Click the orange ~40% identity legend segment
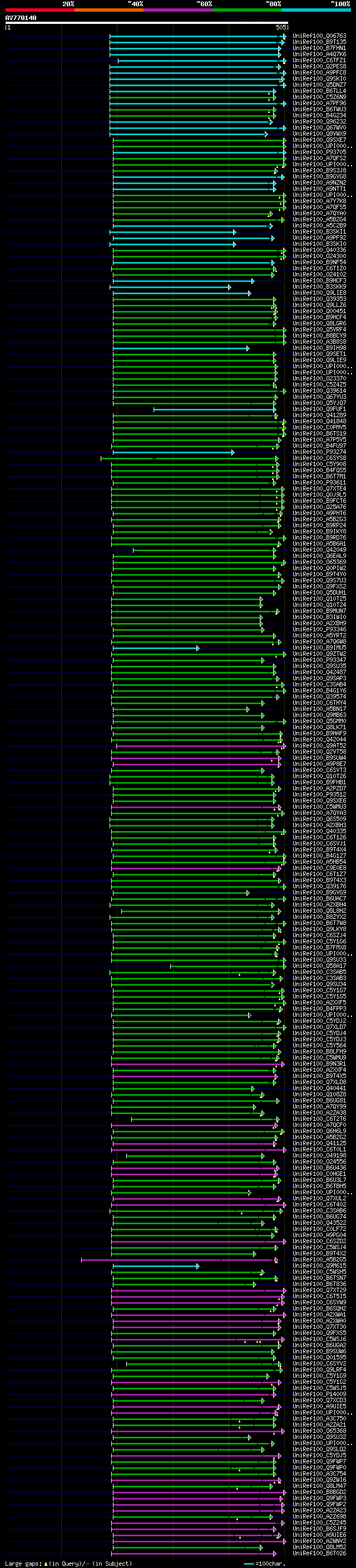Screen dimensions: 356x1568 (x=109, y=10)
